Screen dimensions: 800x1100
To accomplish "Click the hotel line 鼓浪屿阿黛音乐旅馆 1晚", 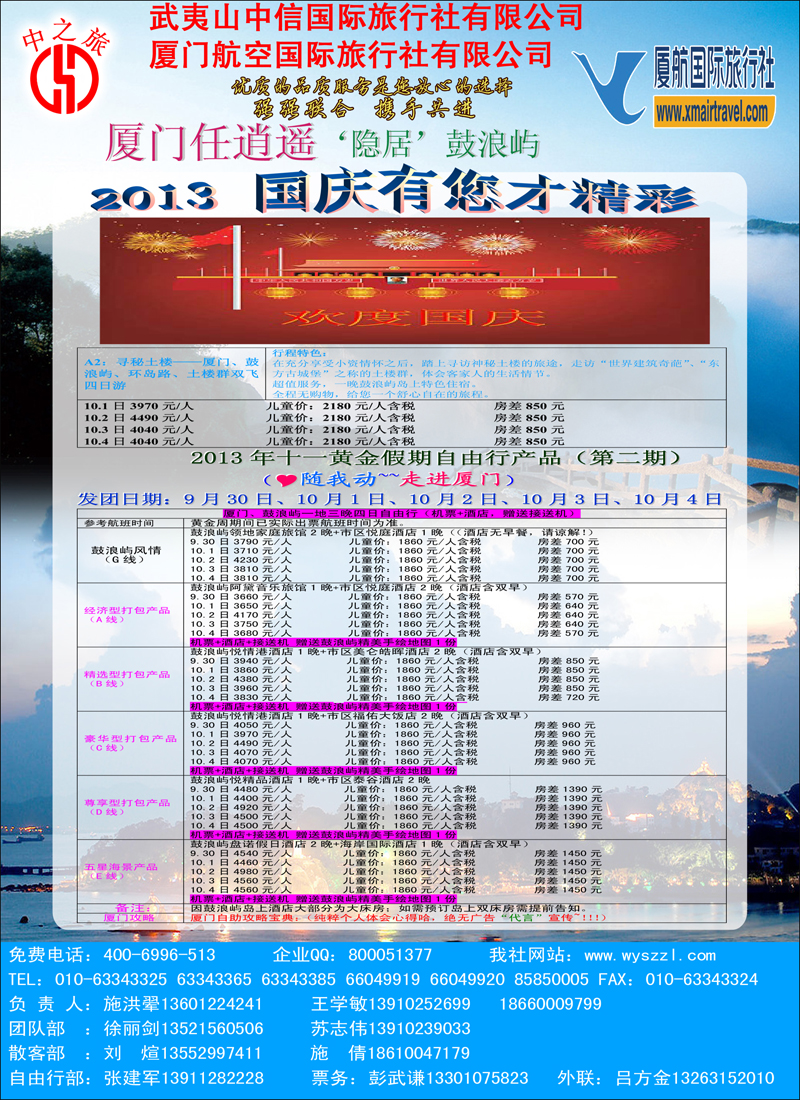I will point(358,587).
